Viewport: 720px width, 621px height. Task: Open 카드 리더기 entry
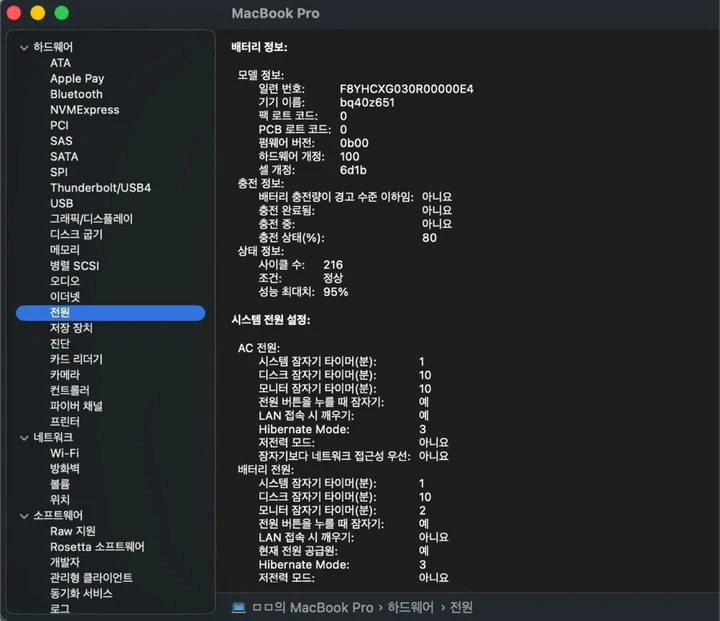pos(76,359)
